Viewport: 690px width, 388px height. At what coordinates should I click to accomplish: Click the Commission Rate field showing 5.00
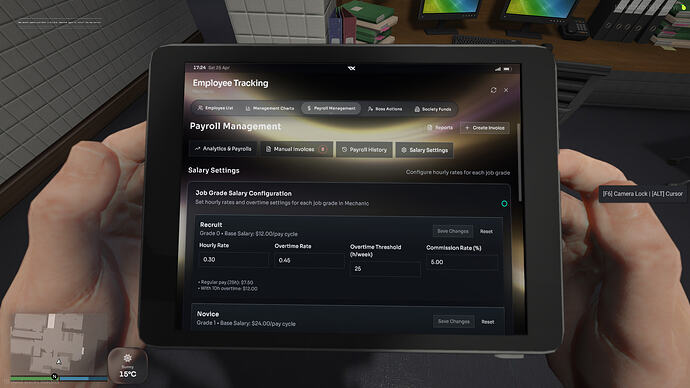tap(462, 262)
